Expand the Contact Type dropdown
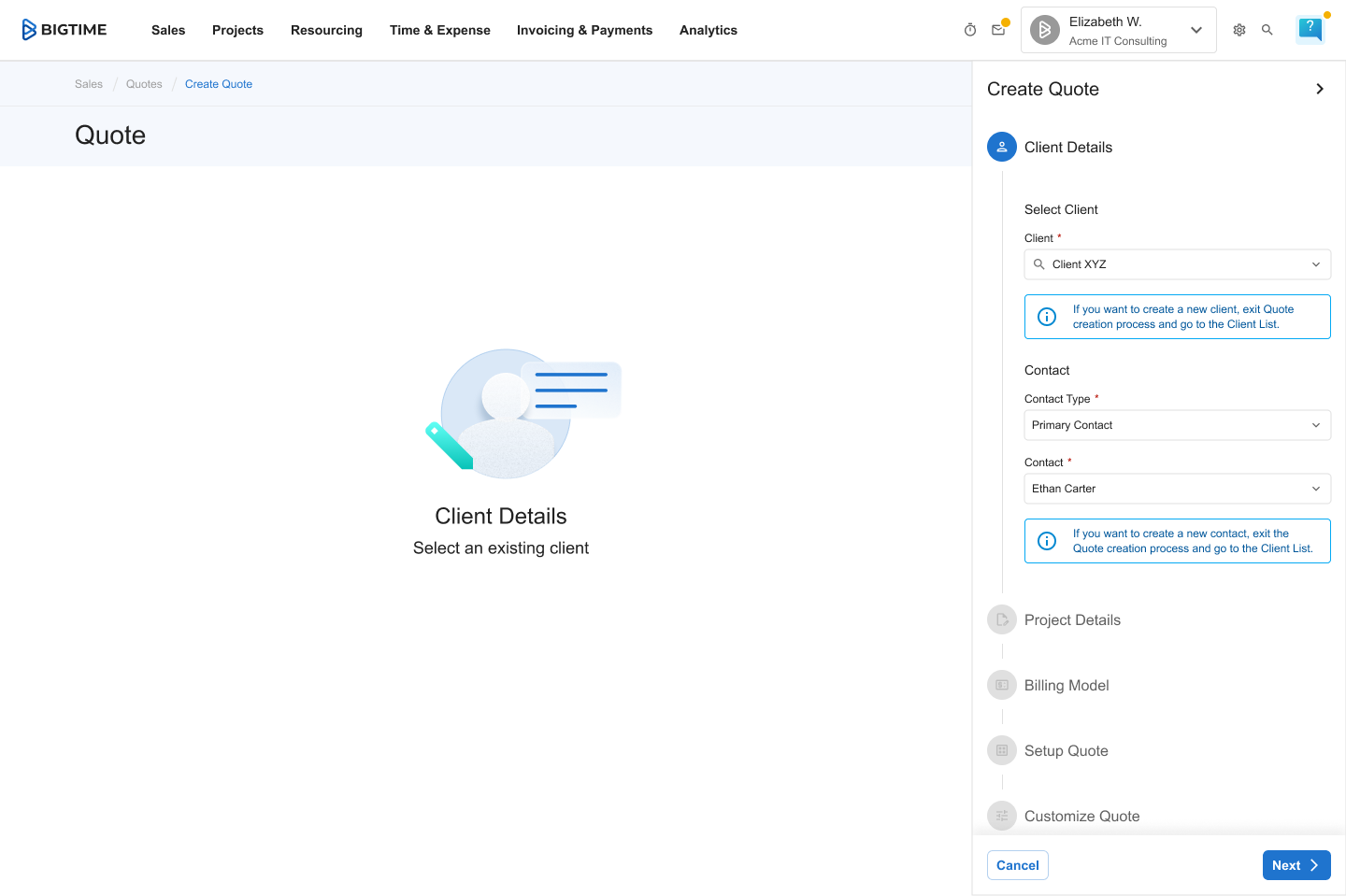 [x=1177, y=425]
